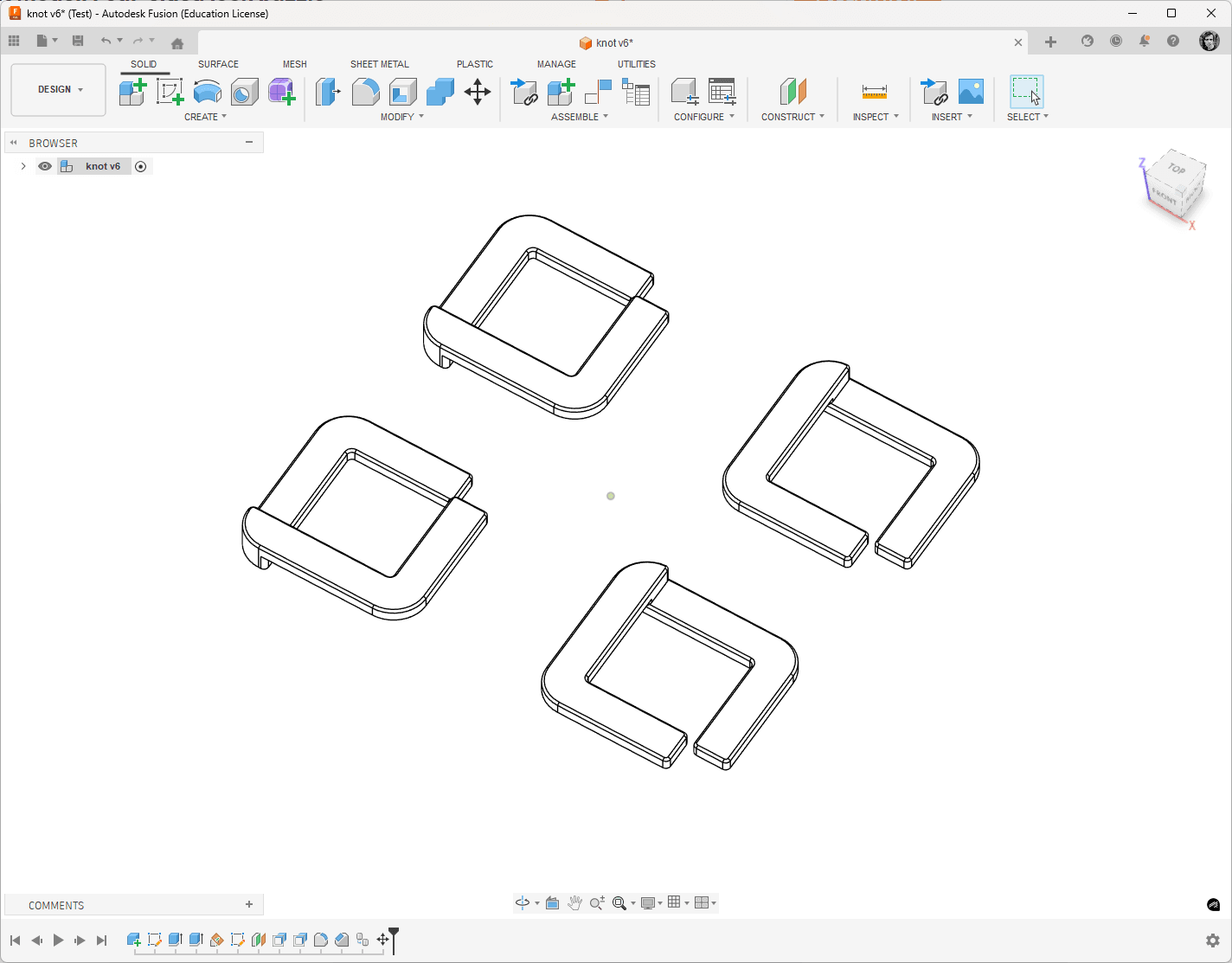Screen dimensions: 1232x963
Task: Select the Revolve tool icon
Action: pos(208,92)
